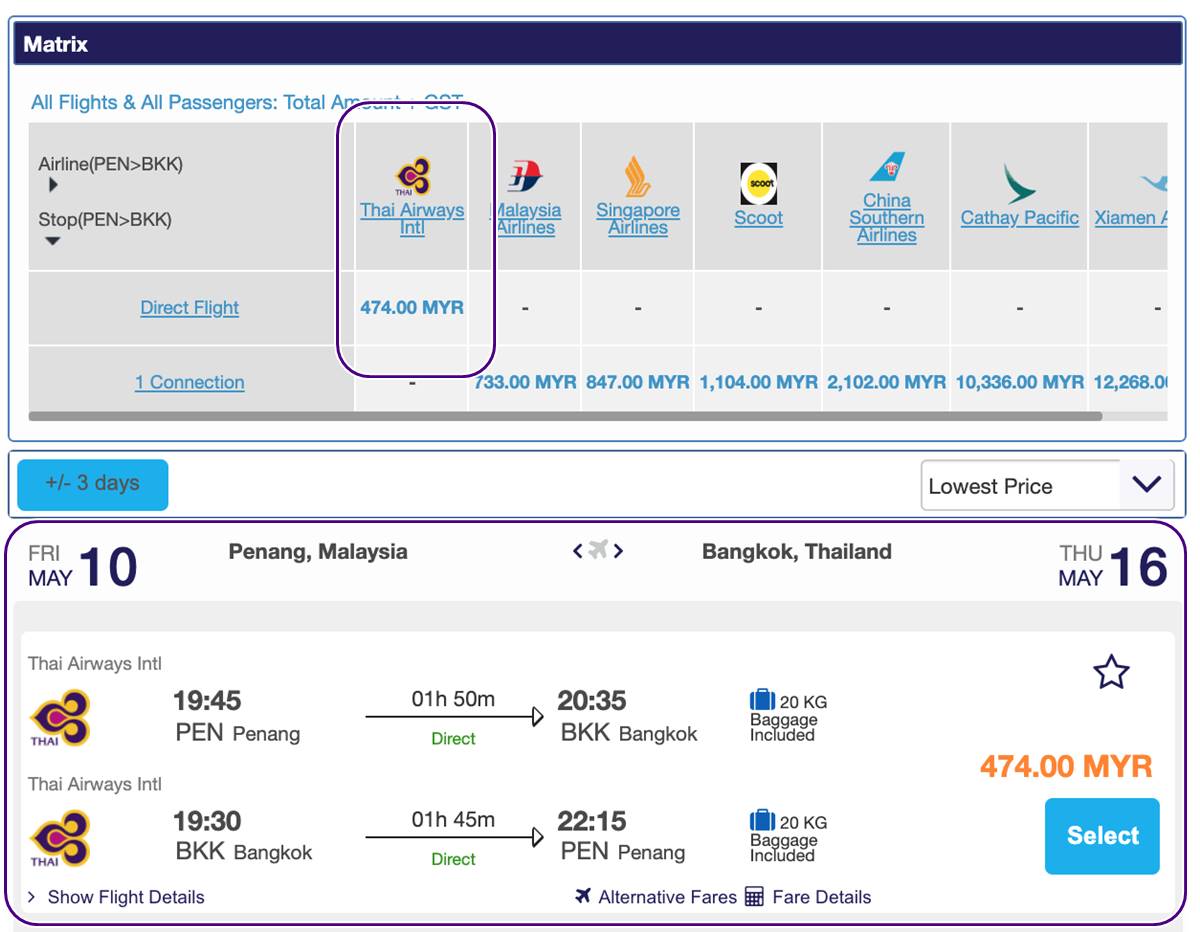
Task: Click the All Flights & All Passengers heading
Action: tap(247, 102)
